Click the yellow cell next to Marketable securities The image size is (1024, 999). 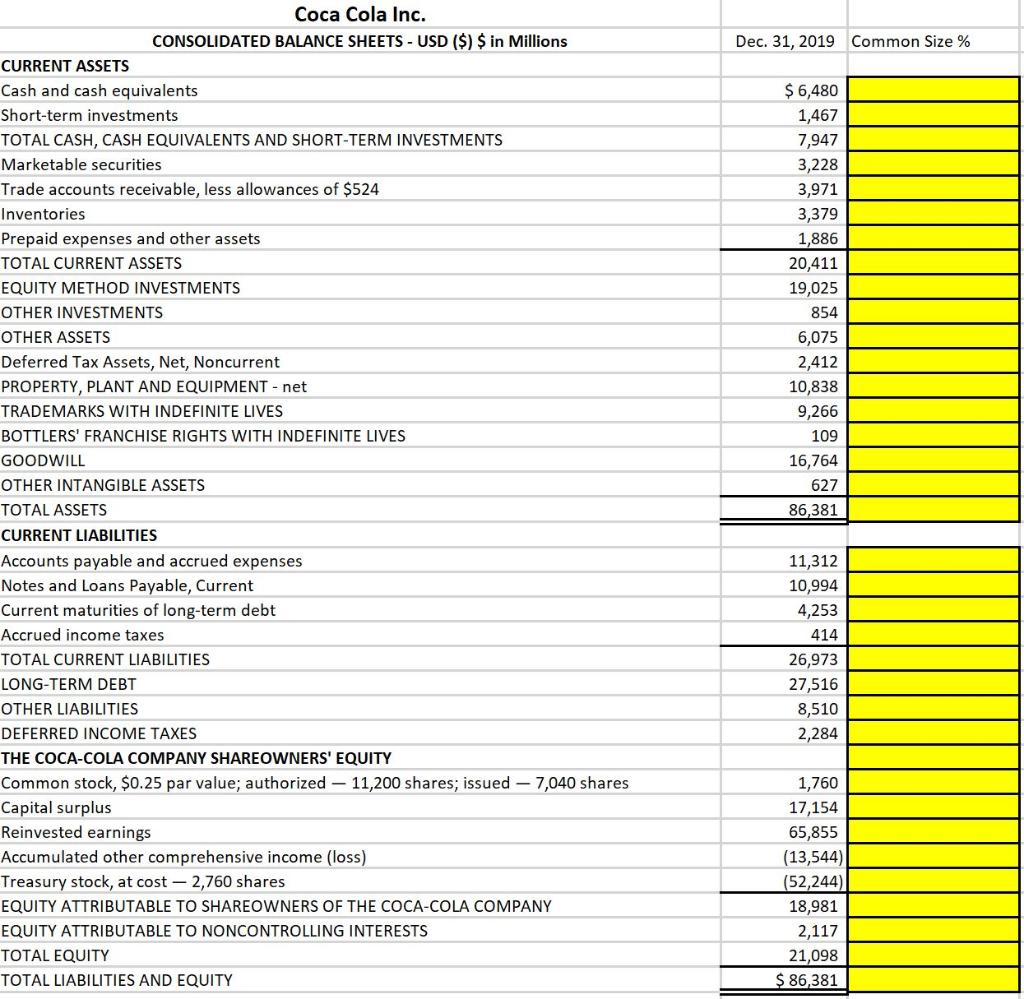pyautogui.click(x=933, y=164)
